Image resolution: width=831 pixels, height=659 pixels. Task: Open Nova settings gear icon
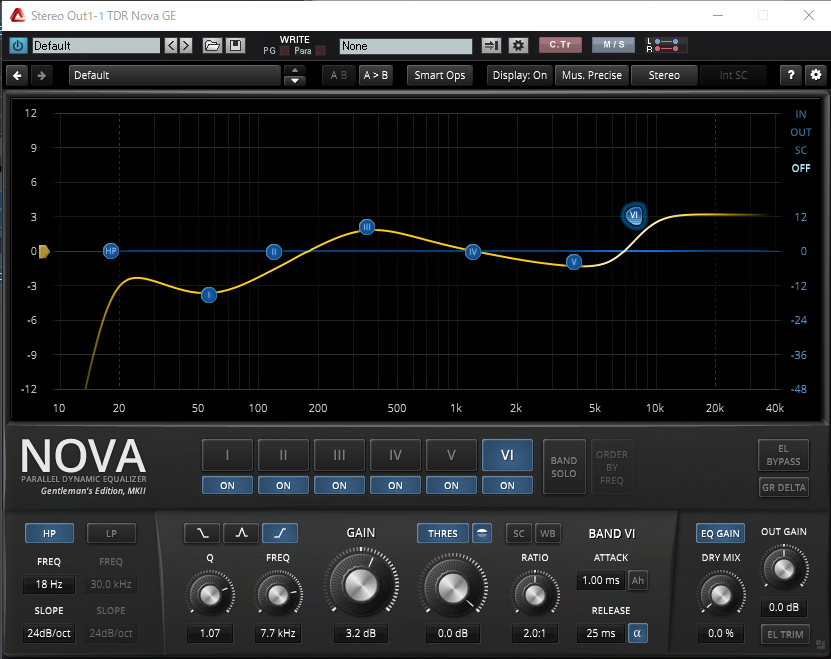[816, 75]
